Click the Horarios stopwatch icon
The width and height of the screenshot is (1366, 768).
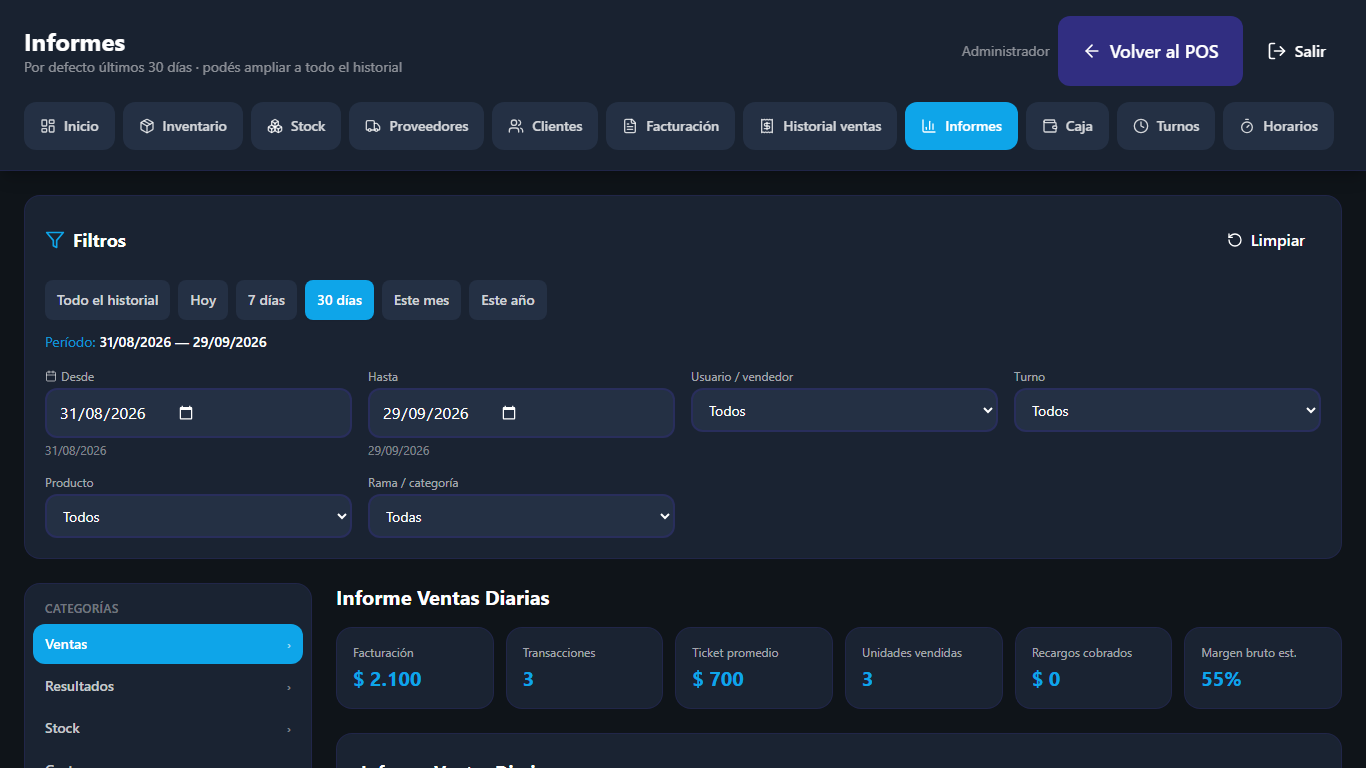click(x=1247, y=126)
